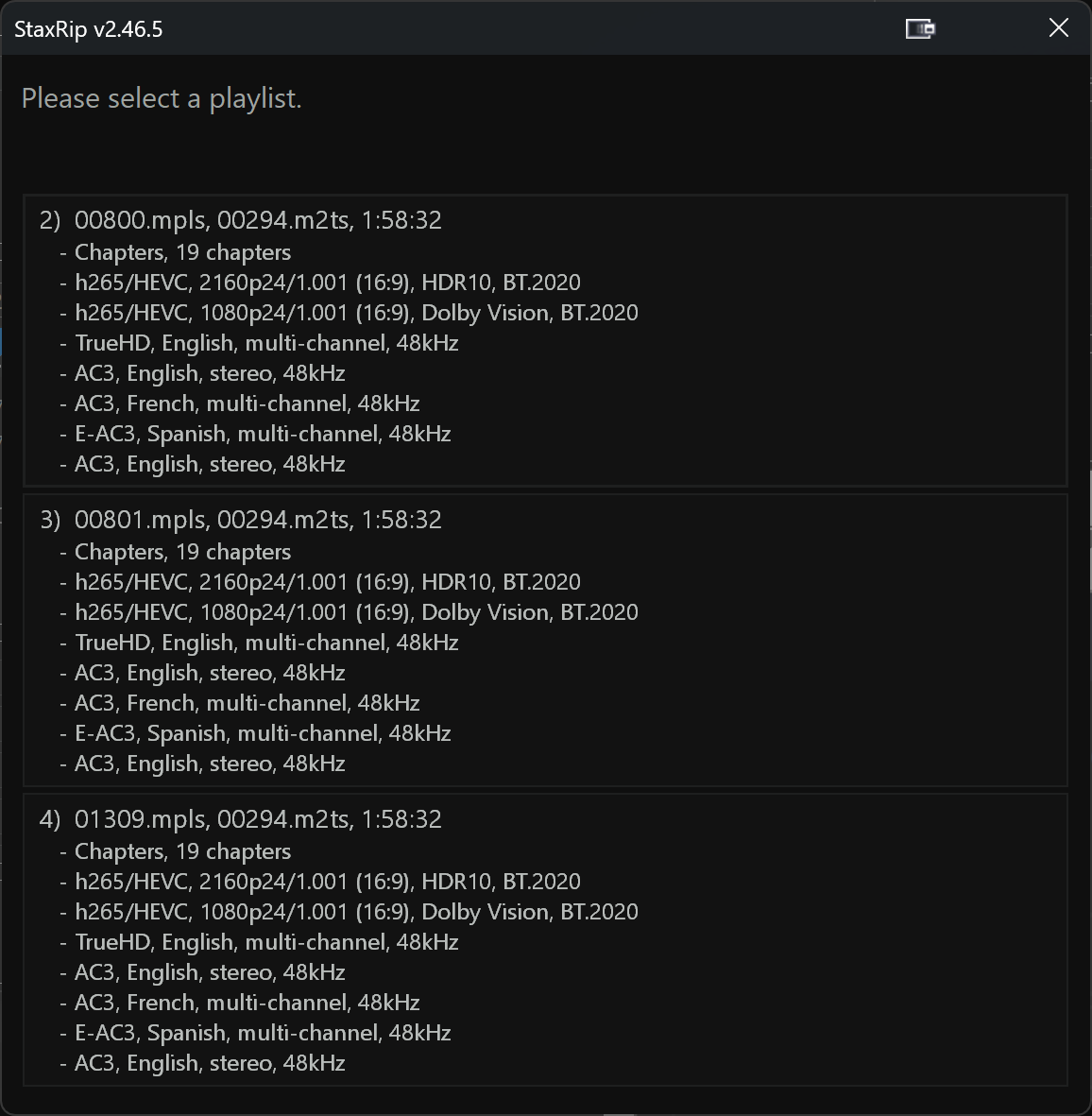Image resolution: width=1092 pixels, height=1116 pixels.
Task: Select the Dolby Vision line in playlist 3
Action: [355, 612]
